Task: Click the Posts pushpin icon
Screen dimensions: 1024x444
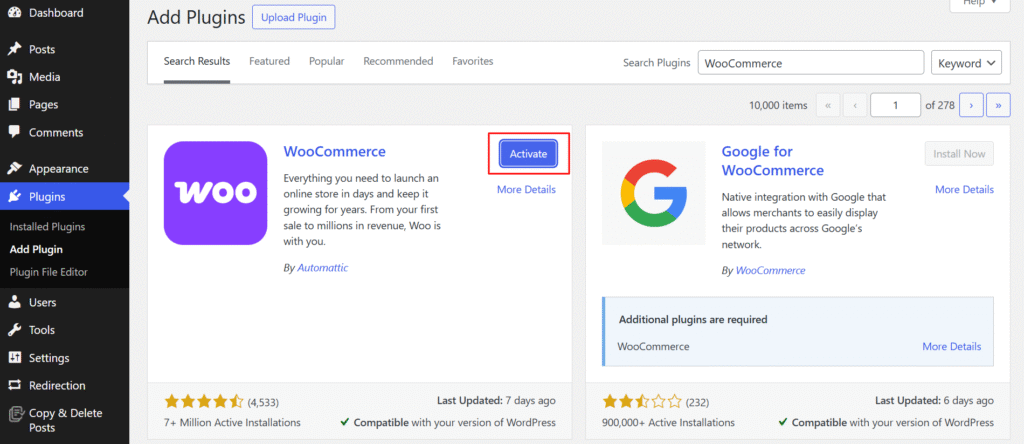Action: point(14,49)
